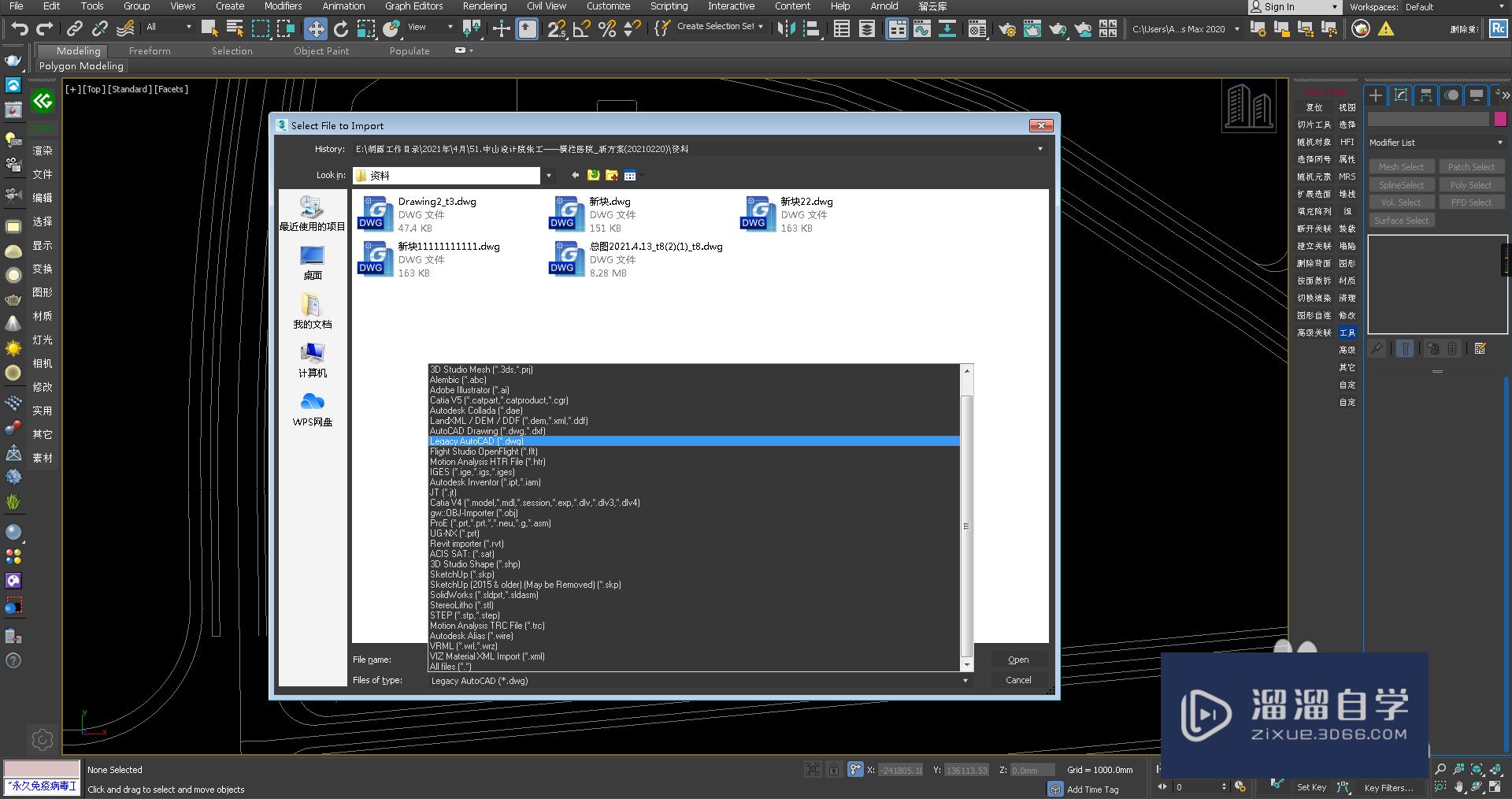Expand the History path dropdown
This screenshot has width=1512, height=799.
coord(1039,149)
